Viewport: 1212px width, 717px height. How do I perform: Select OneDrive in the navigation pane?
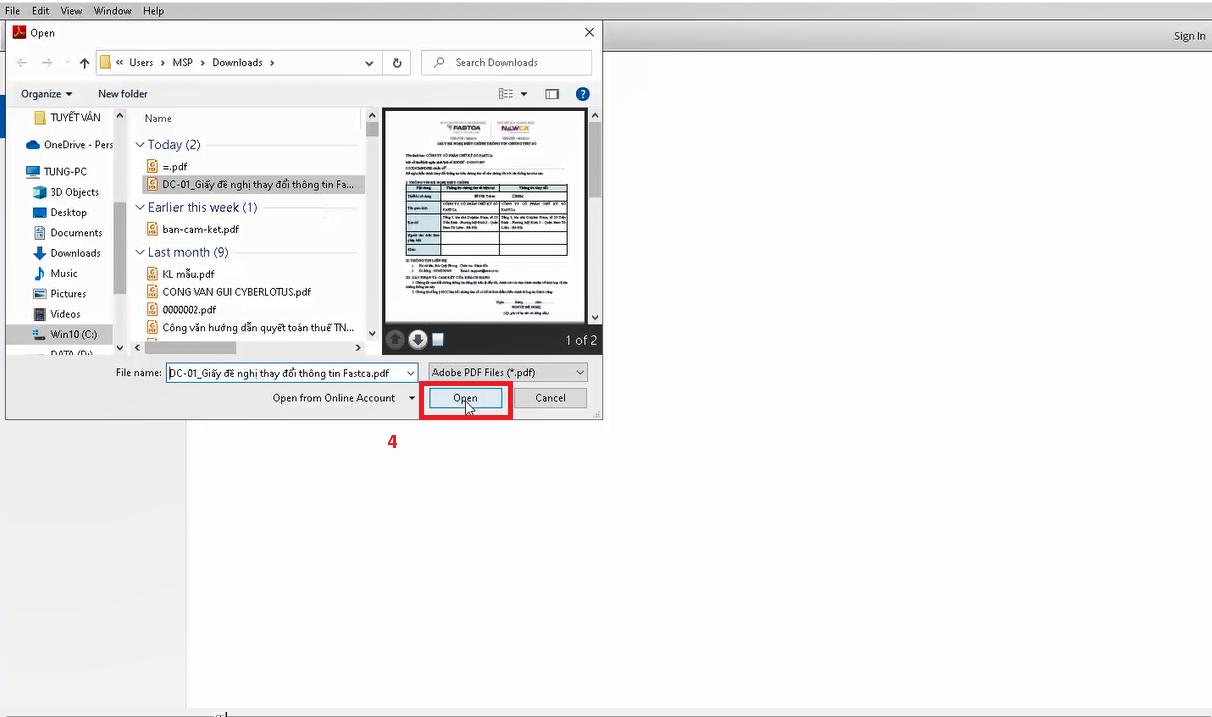pyautogui.click(x=77, y=145)
